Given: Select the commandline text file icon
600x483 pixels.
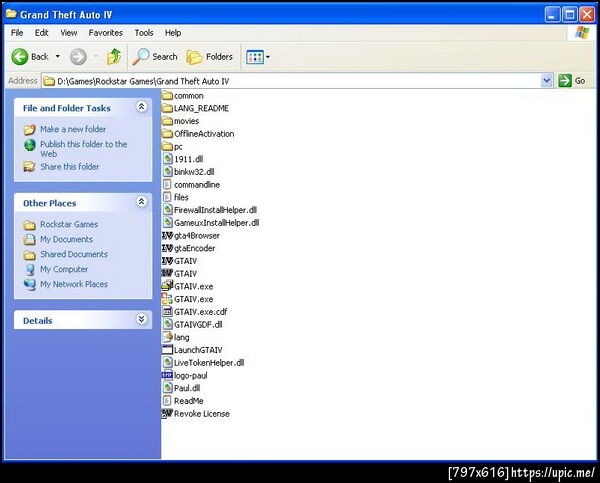Looking at the screenshot, I should (167, 184).
